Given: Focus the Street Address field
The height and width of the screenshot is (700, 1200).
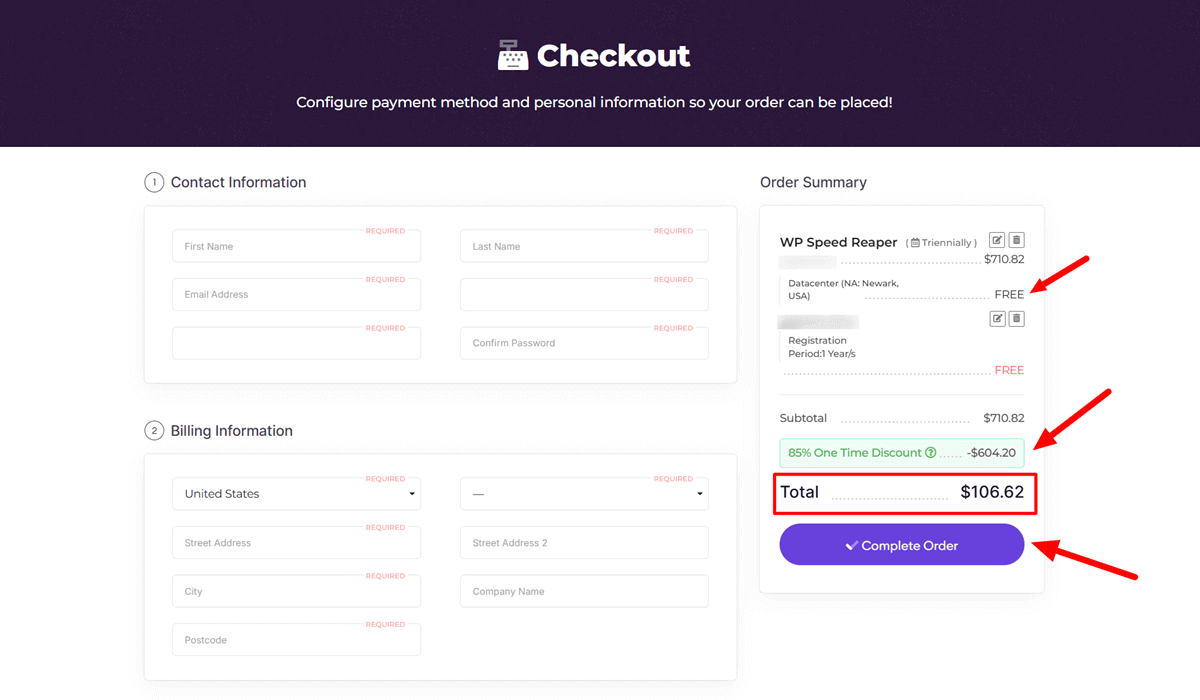Looking at the screenshot, I should pos(296,543).
